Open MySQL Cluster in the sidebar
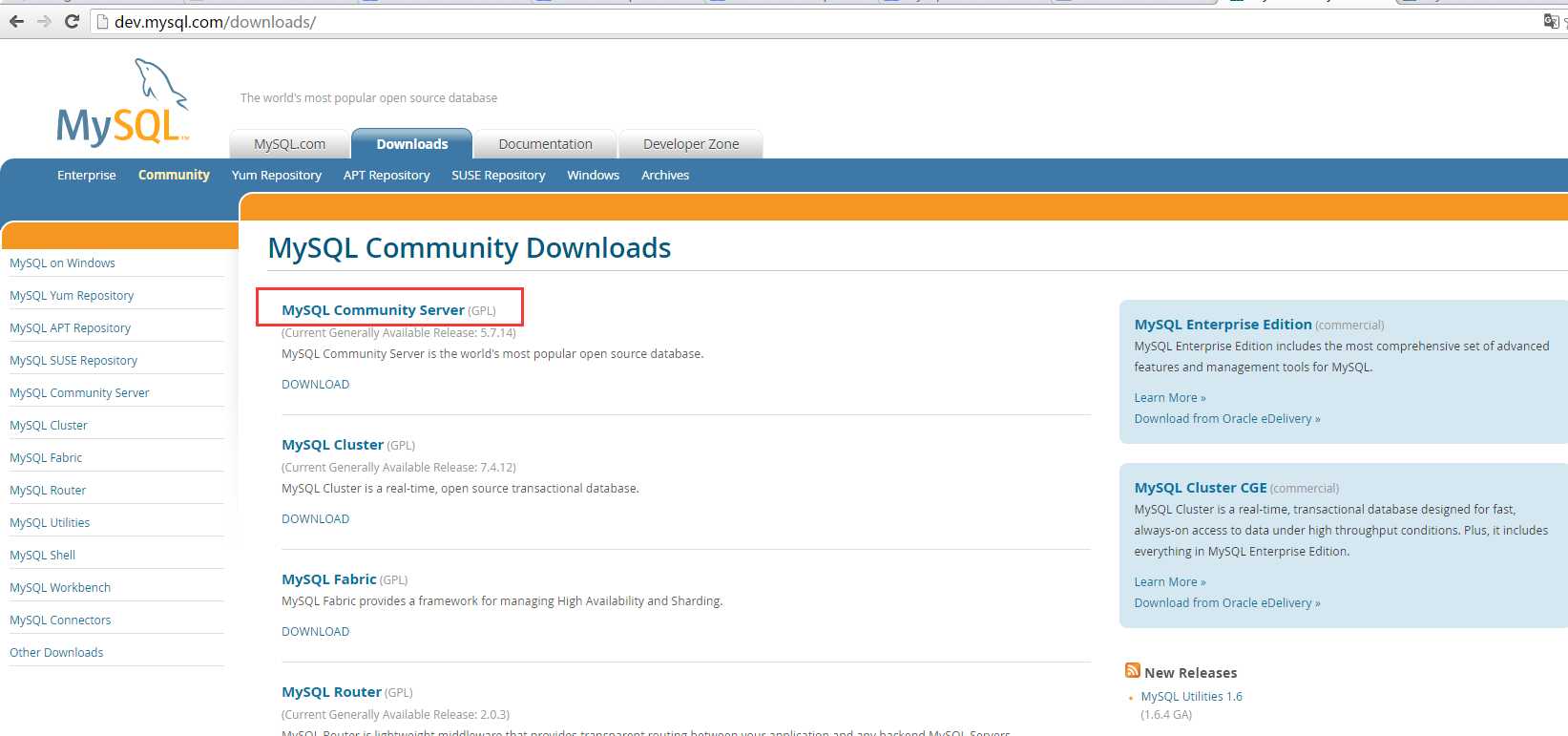Viewport: 1568px width, 736px height. tap(49, 425)
